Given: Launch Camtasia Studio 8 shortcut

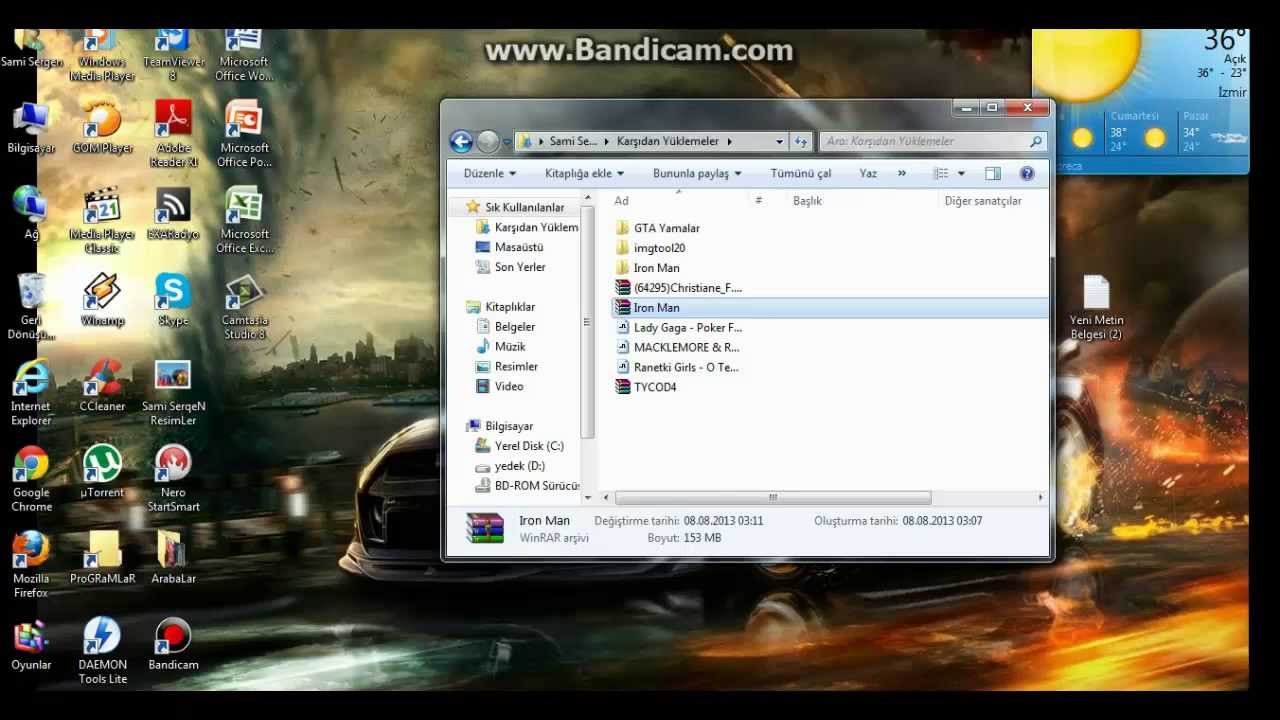Looking at the screenshot, I should [244, 306].
